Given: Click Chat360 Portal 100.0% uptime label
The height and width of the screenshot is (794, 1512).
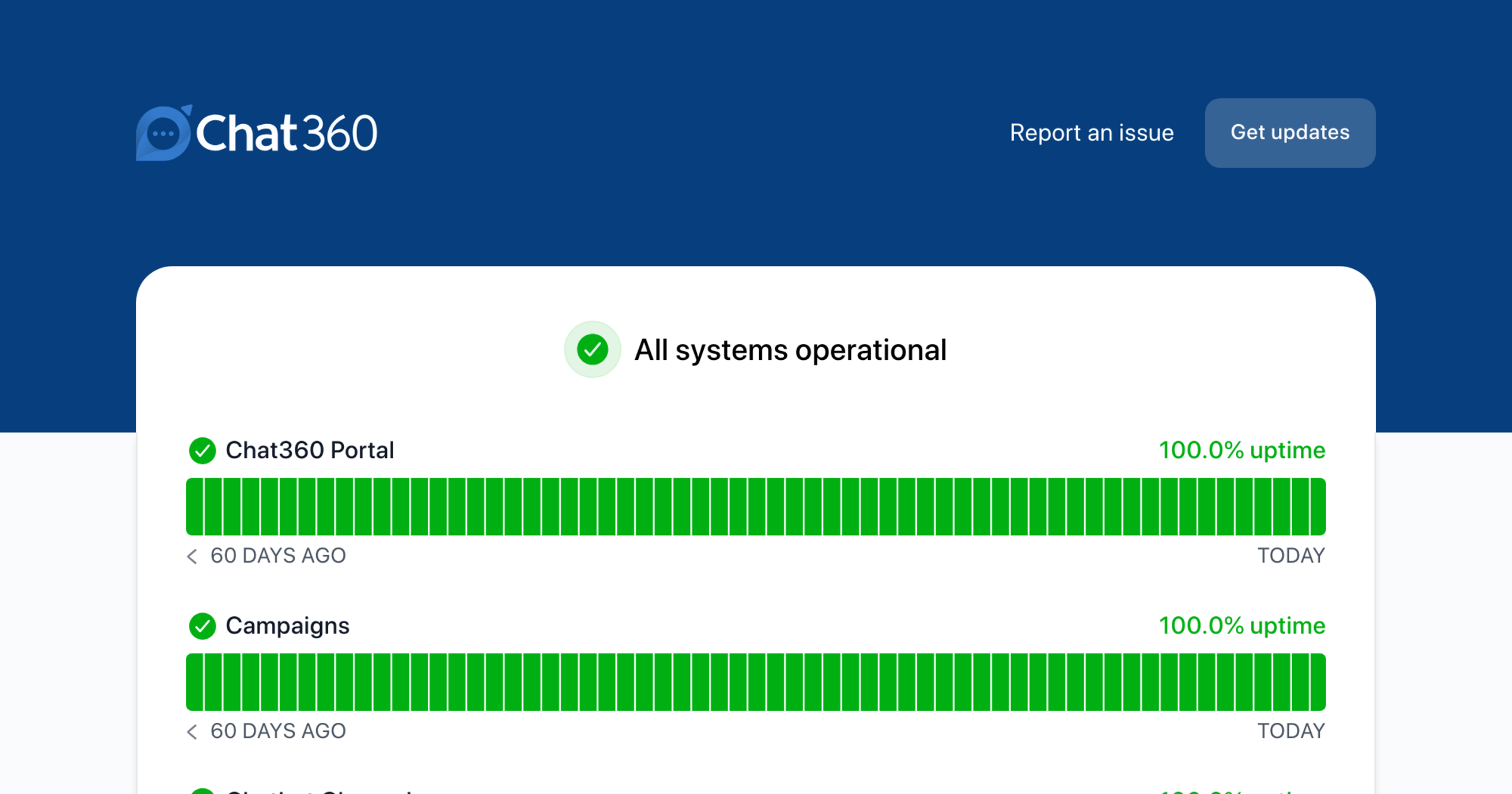Looking at the screenshot, I should pyautogui.click(x=1242, y=451).
